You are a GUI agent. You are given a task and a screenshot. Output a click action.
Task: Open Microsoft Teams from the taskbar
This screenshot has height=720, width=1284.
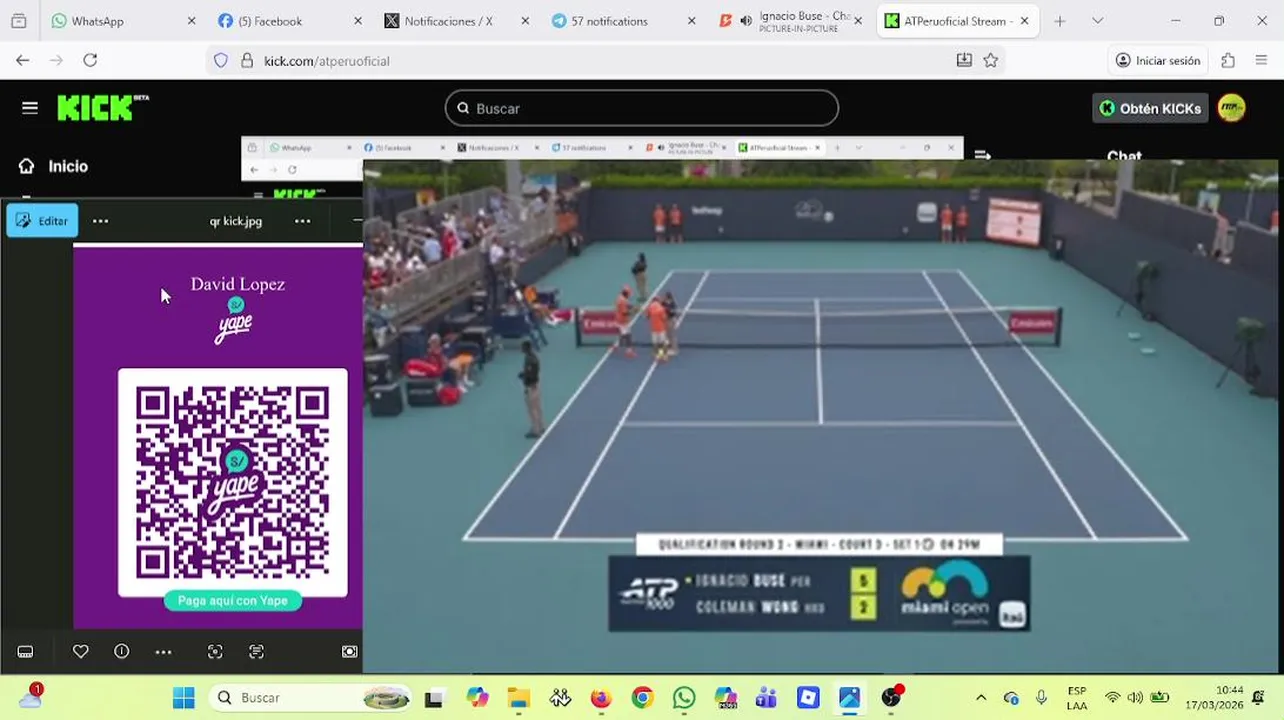click(x=767, y=698)
